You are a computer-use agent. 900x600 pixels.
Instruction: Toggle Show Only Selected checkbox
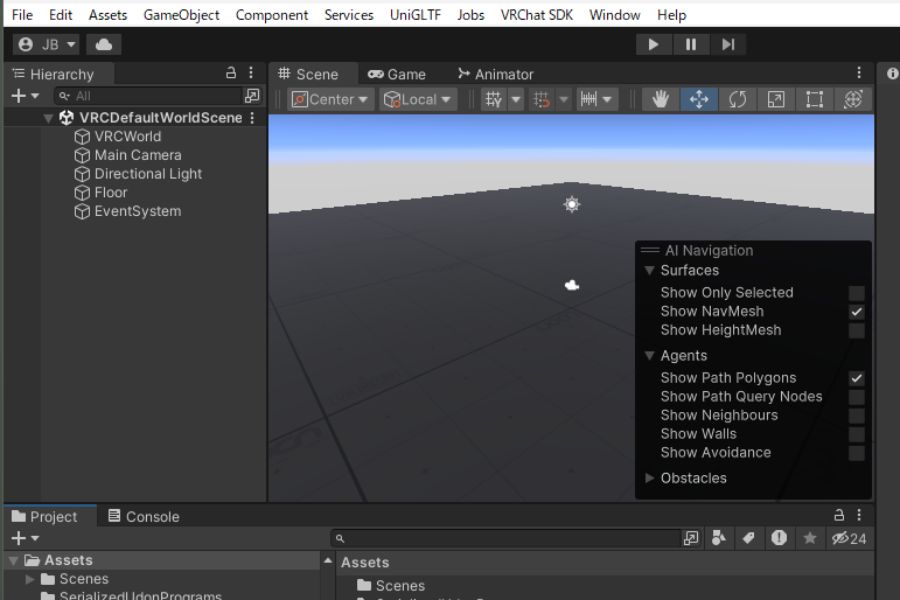click(856, 293)
